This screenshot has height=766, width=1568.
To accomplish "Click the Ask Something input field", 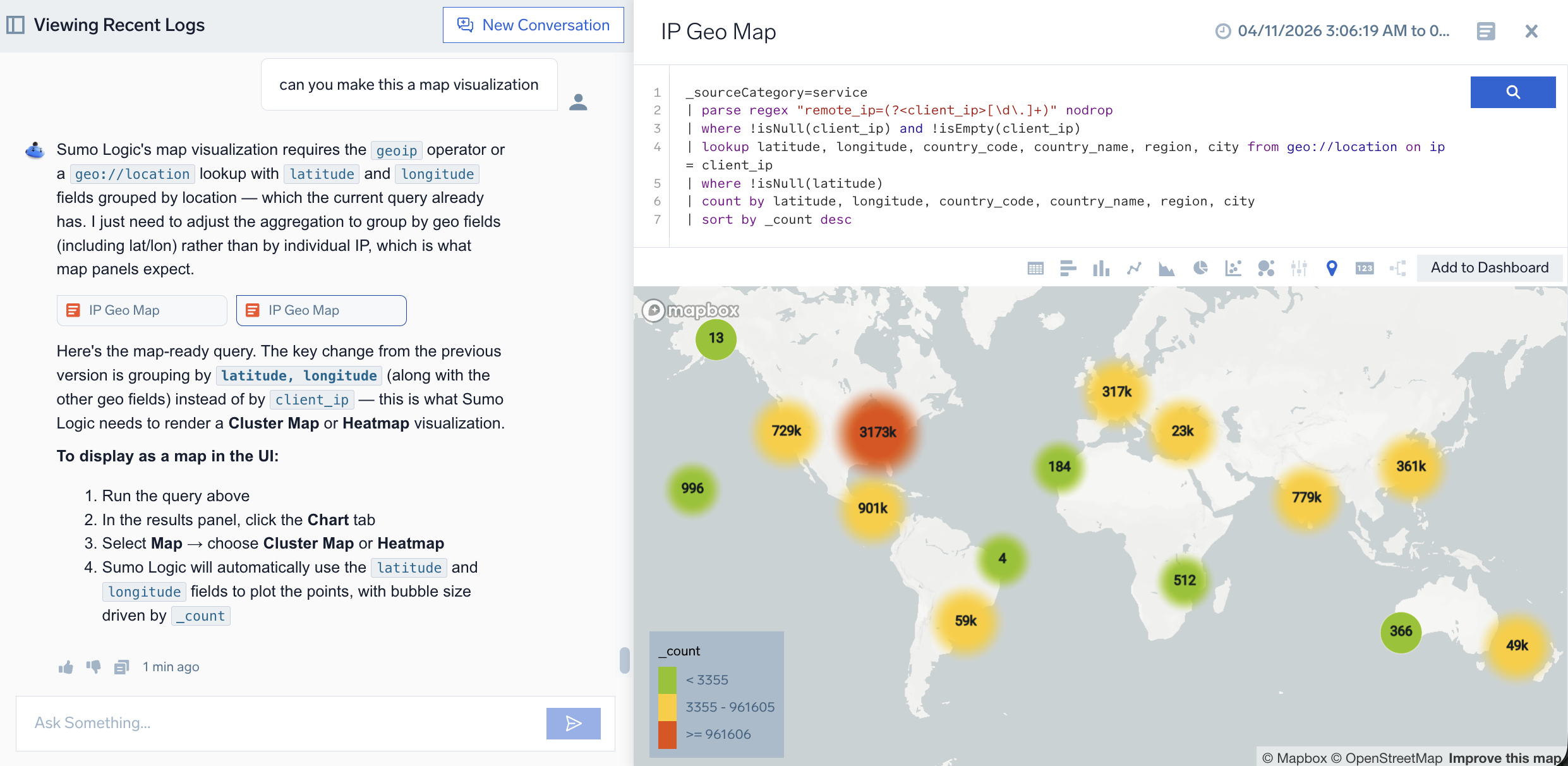I will [x=282, y=723].
